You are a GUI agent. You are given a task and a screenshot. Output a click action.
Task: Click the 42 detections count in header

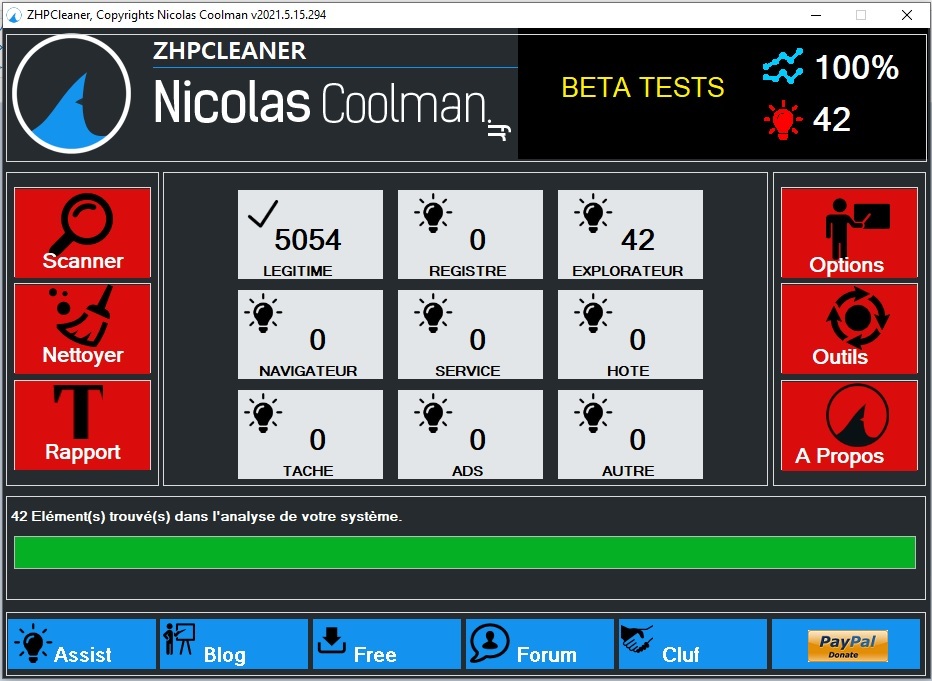pos(832,119)
